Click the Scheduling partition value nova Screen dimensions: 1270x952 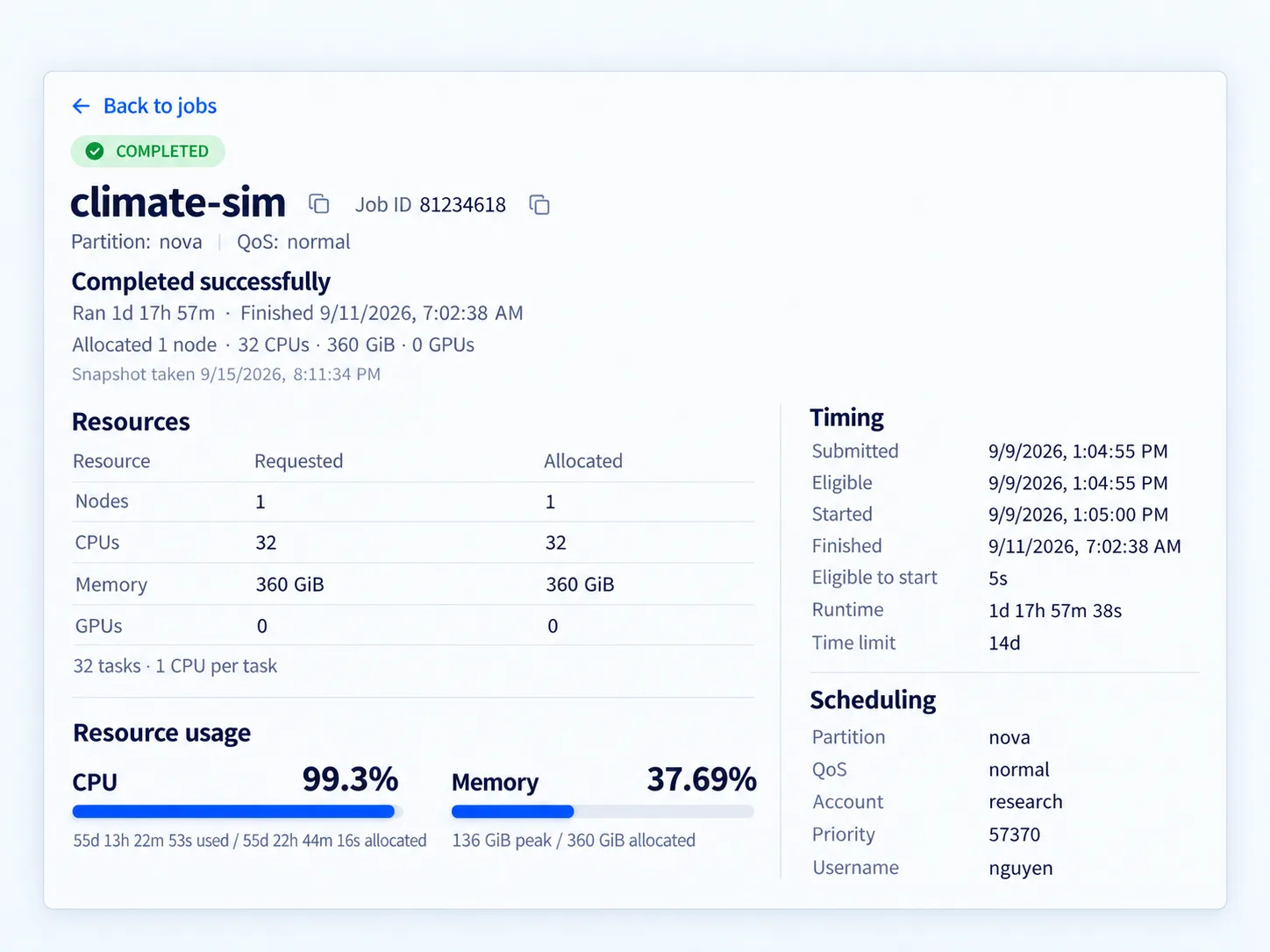(1009, 737)
